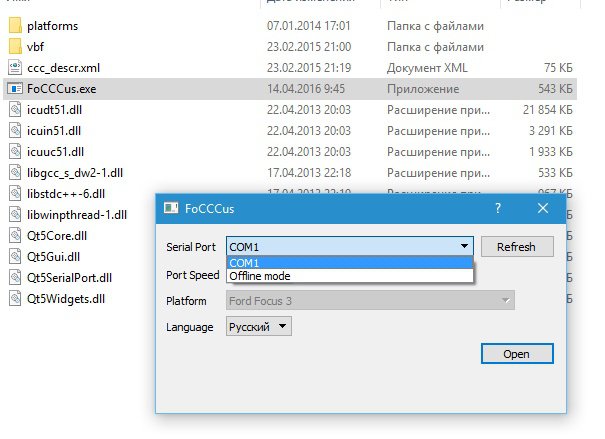Click the 'Language' label
605x439 pixels.
189,327
